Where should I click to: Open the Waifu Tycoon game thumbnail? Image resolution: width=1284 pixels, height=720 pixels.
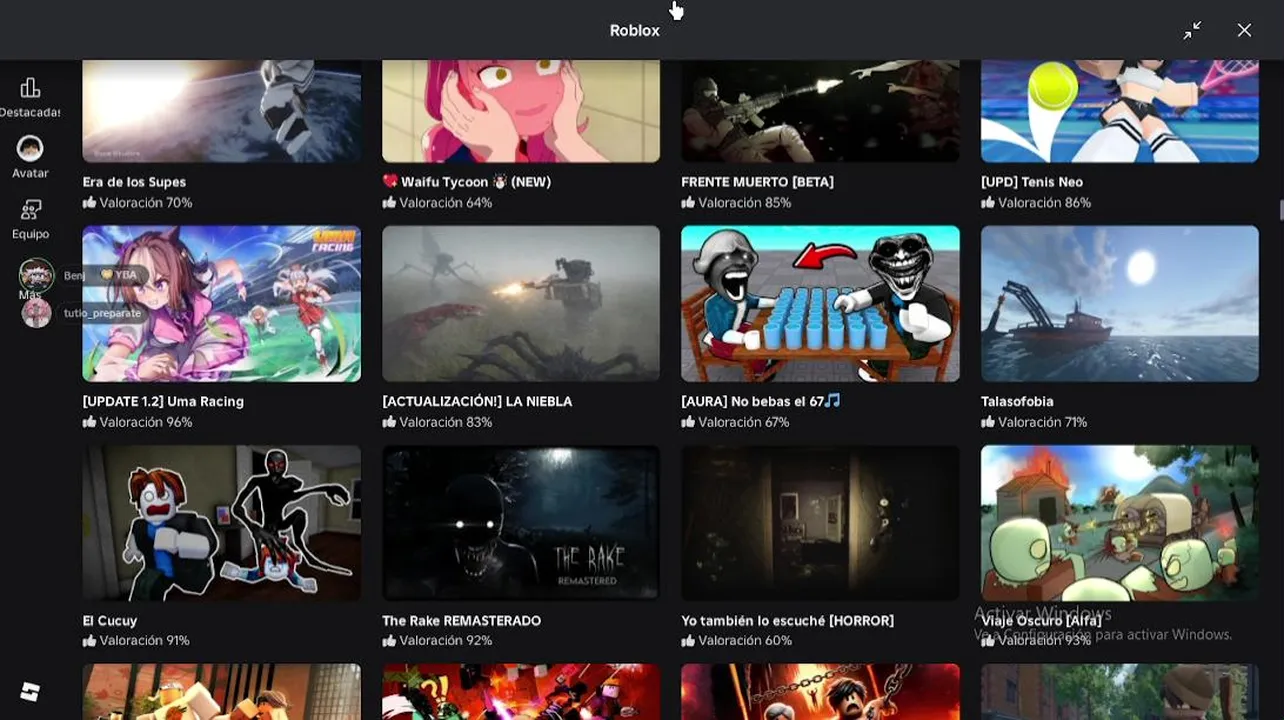[521, 111]
